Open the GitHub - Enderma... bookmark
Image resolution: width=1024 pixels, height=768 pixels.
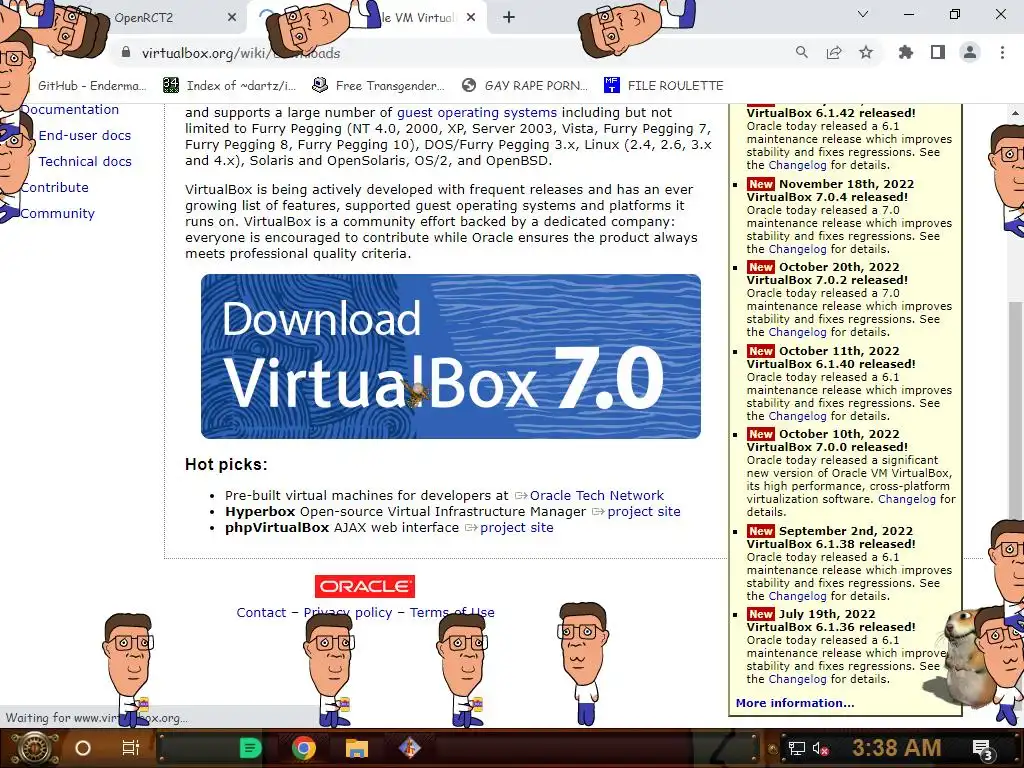point(92,86)
